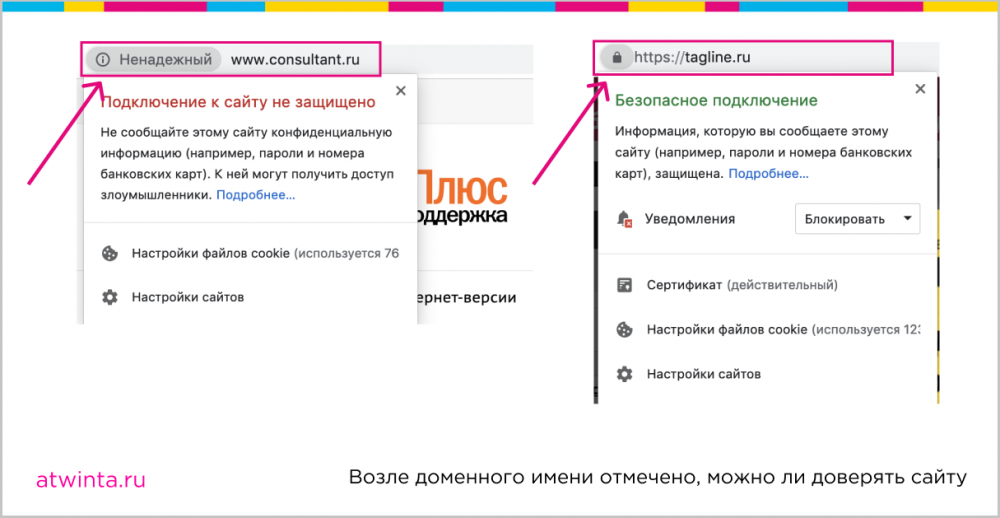Click the orange Плюс logo
Viewport: 1000px width, 518px height.
[x=462, y=188]
